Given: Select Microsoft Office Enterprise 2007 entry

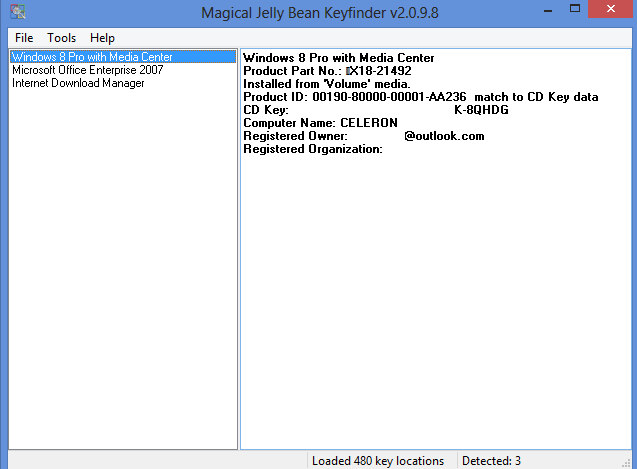Looking at the screenshot, I should 88,70.
